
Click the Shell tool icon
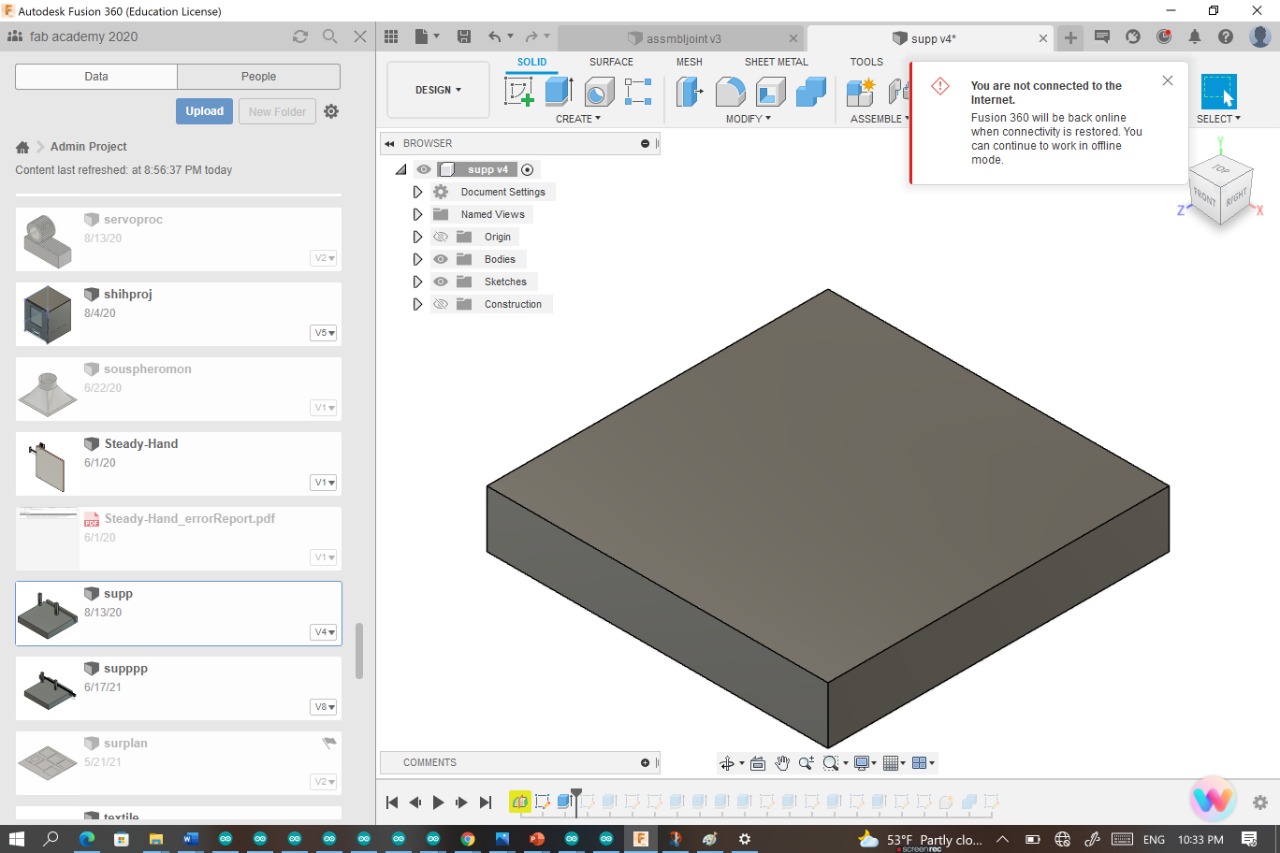coord(770,92)
